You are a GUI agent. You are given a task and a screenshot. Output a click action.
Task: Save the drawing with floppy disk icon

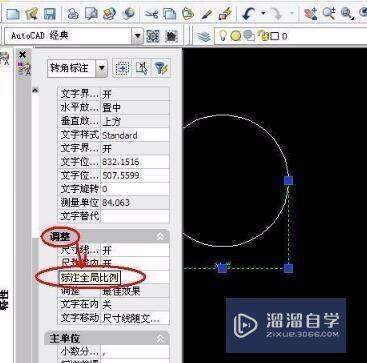[x=50, y=14]
